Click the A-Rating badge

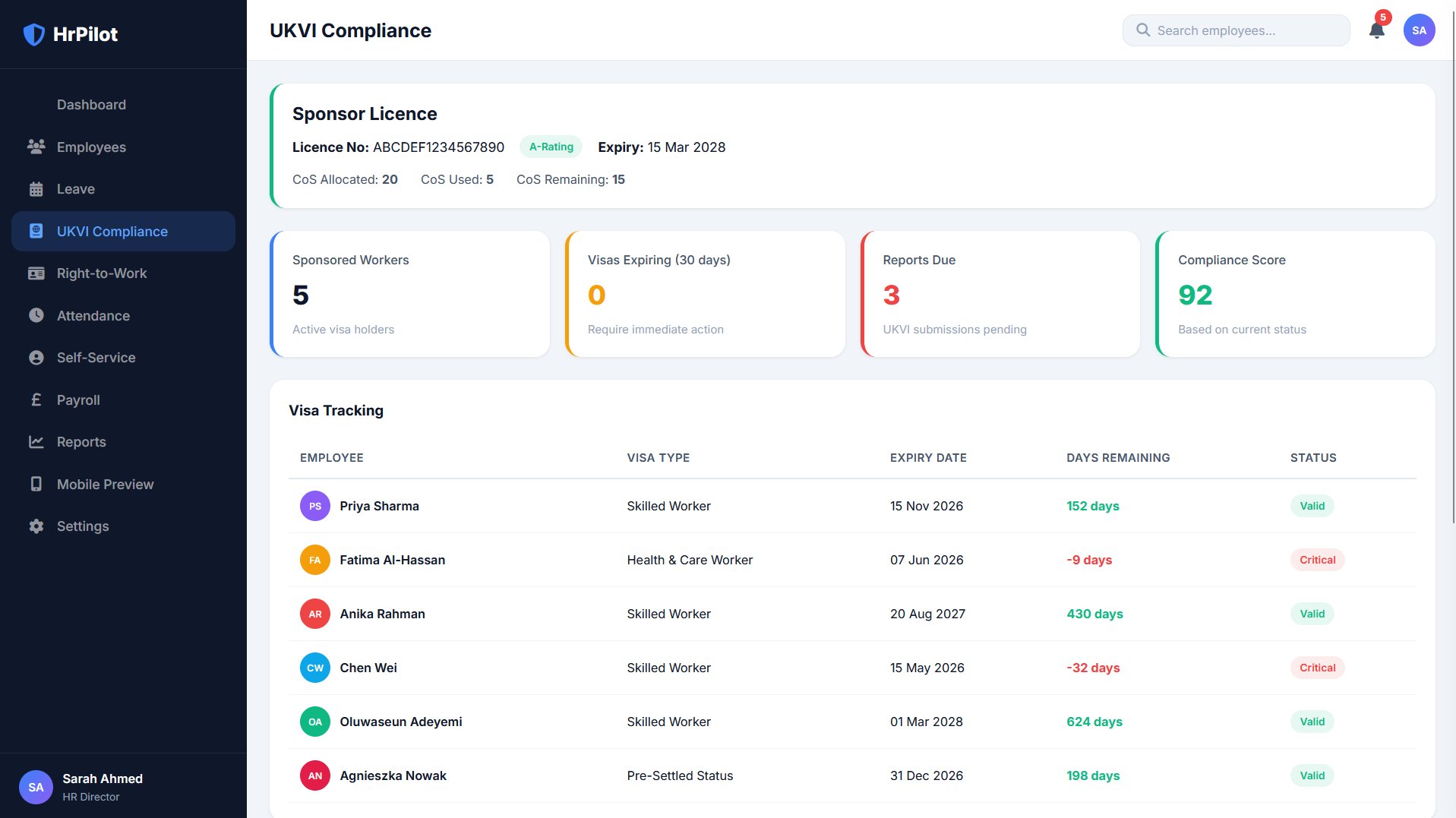click(551, 147)
